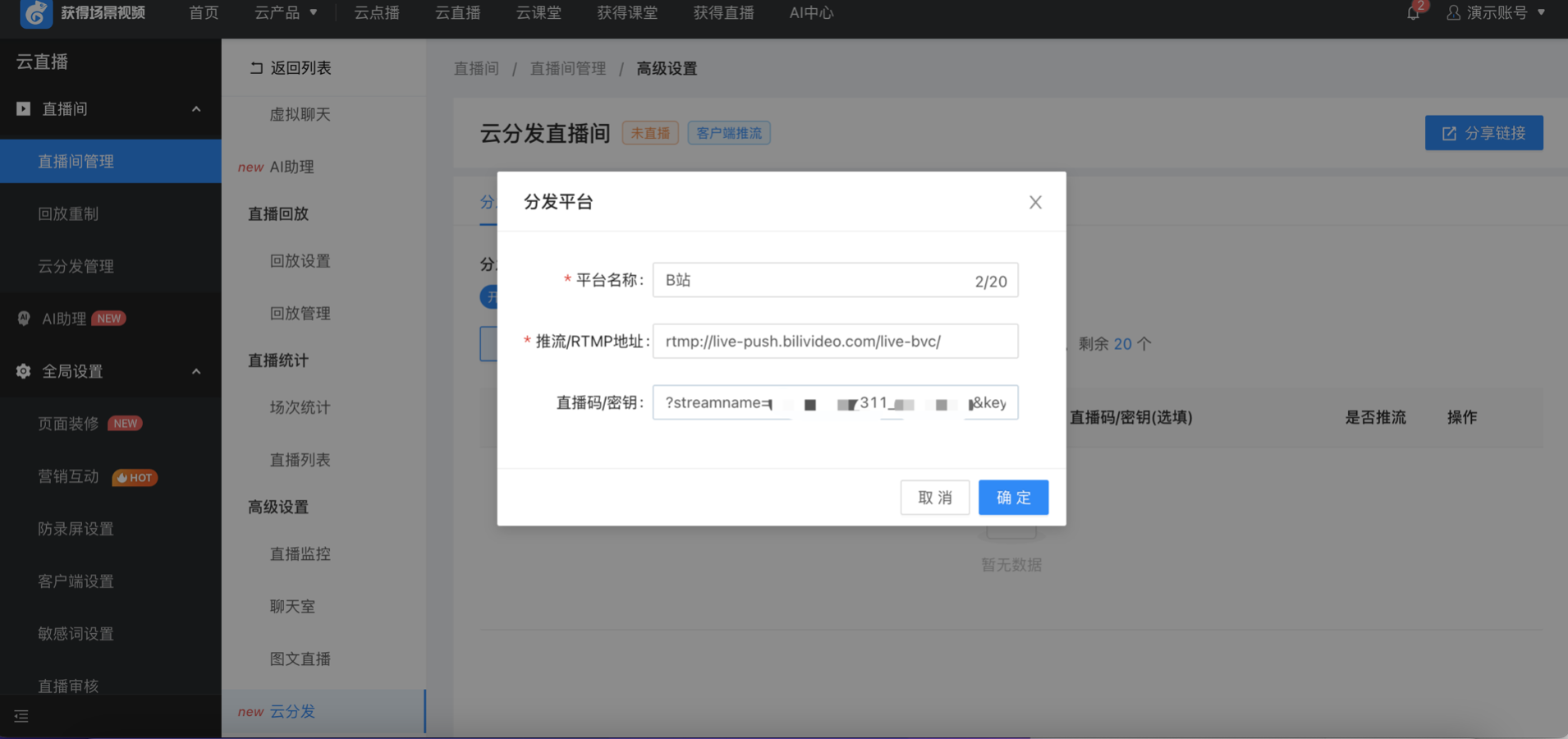Screen dimensions: 1568x739
Task: Click the 直播间 play icon in sidebar
Action: (x=23, y=108)
